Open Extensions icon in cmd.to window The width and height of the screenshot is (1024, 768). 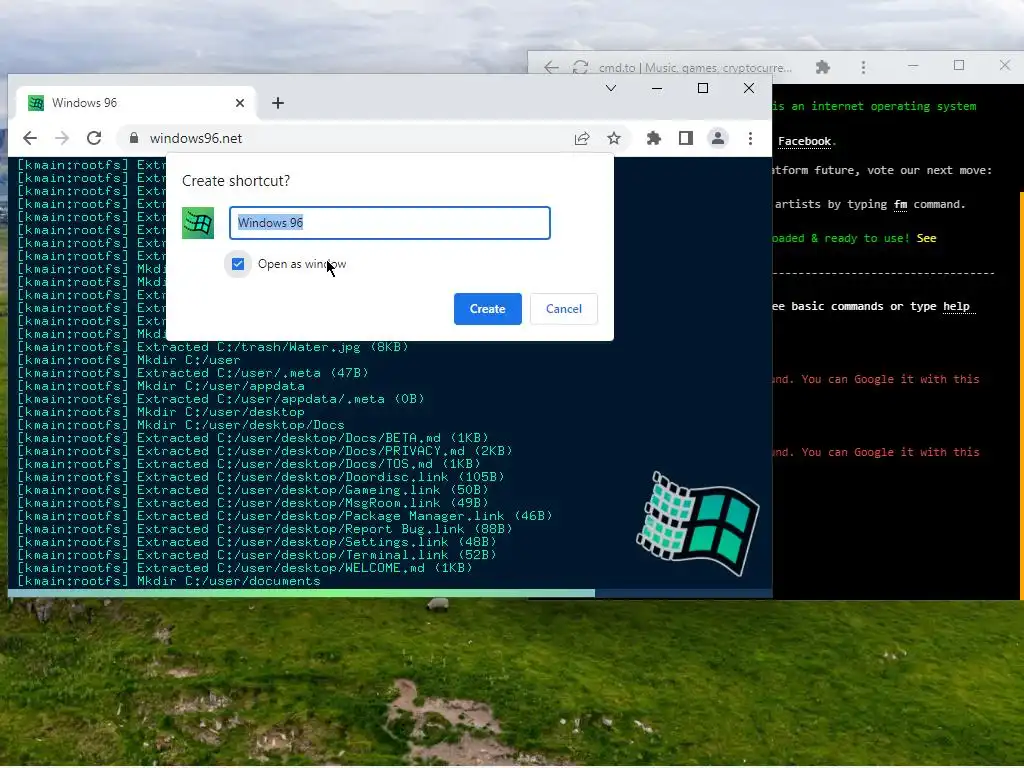click(823, 67)
